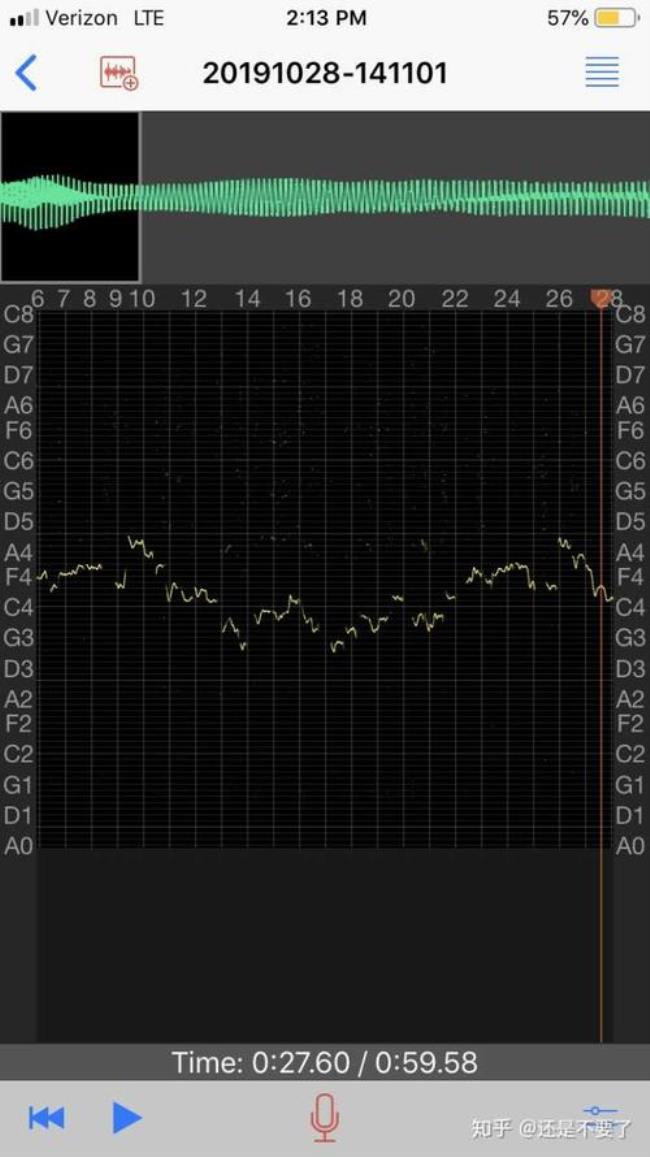Open the lines menu icon top right
Viewport: 650px width, 1157px height.
pos(602,72)
